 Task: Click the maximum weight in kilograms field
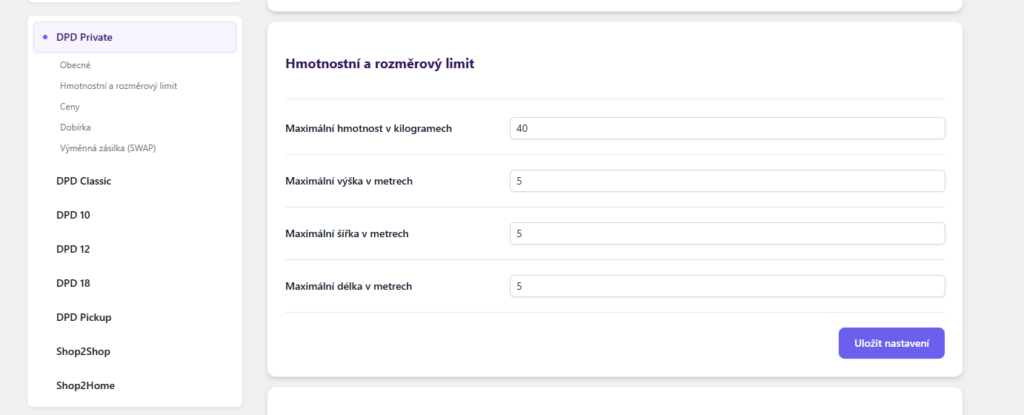click(x=726, y=128)
